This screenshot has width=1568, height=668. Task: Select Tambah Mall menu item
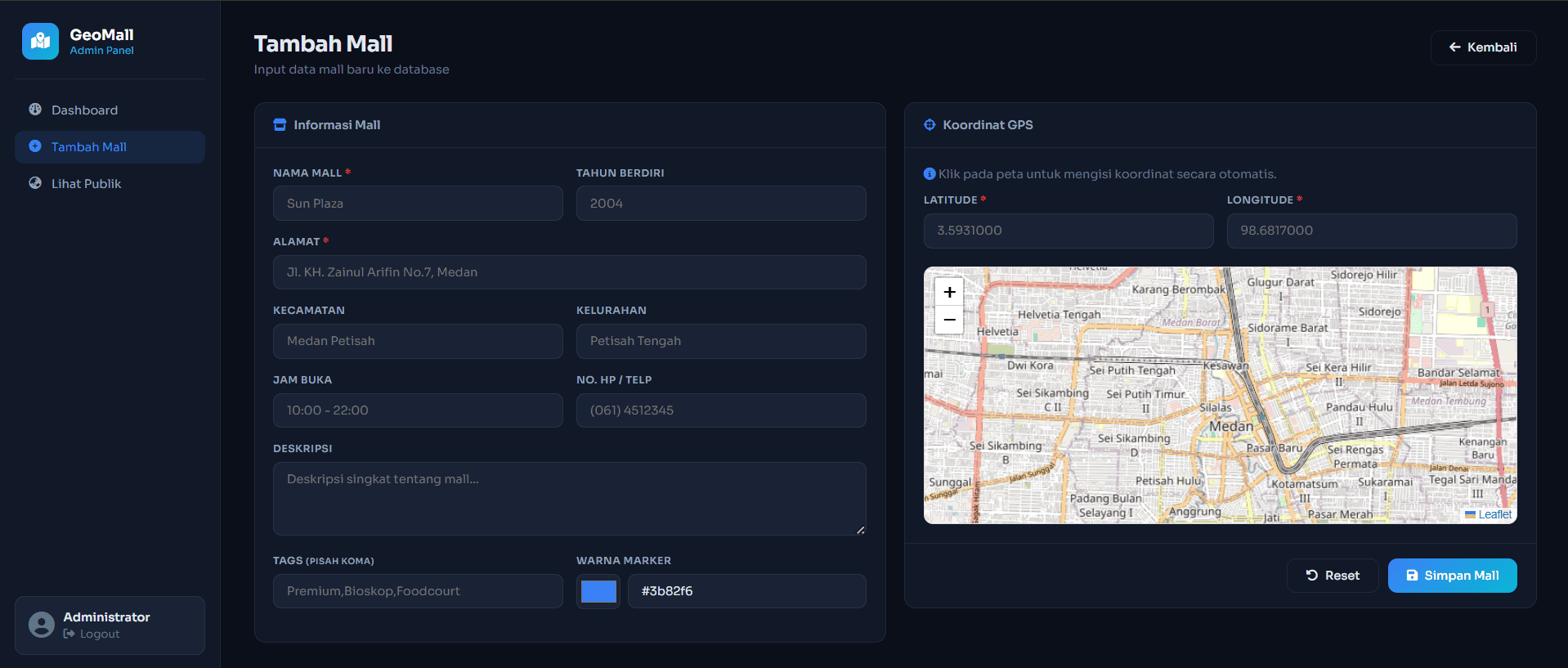point(110,147)
